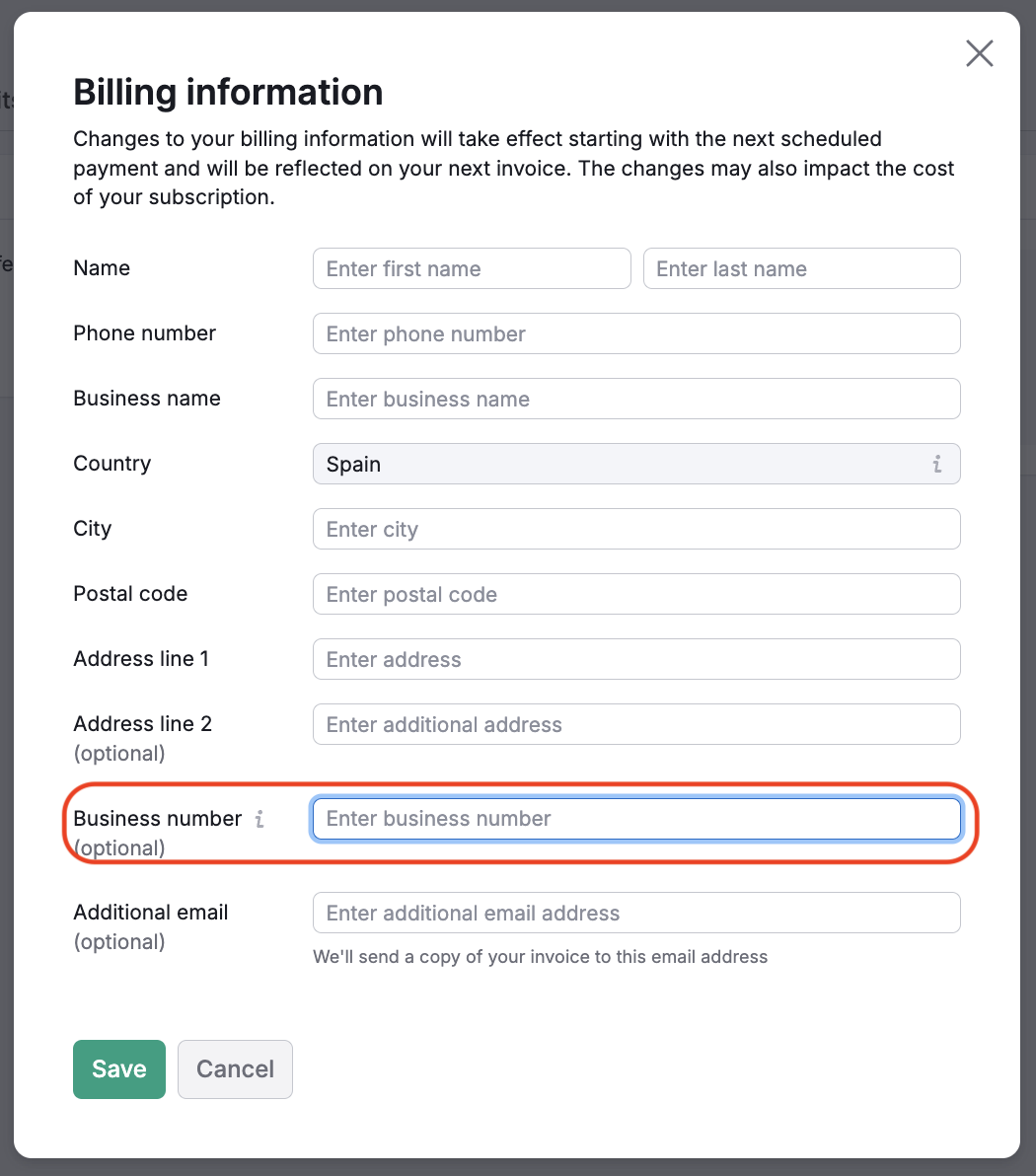Viewport: 1036px width, 1176px height.
Task: Click the Enter last name field
Action: pyautogui.click(x=801, y=268)
